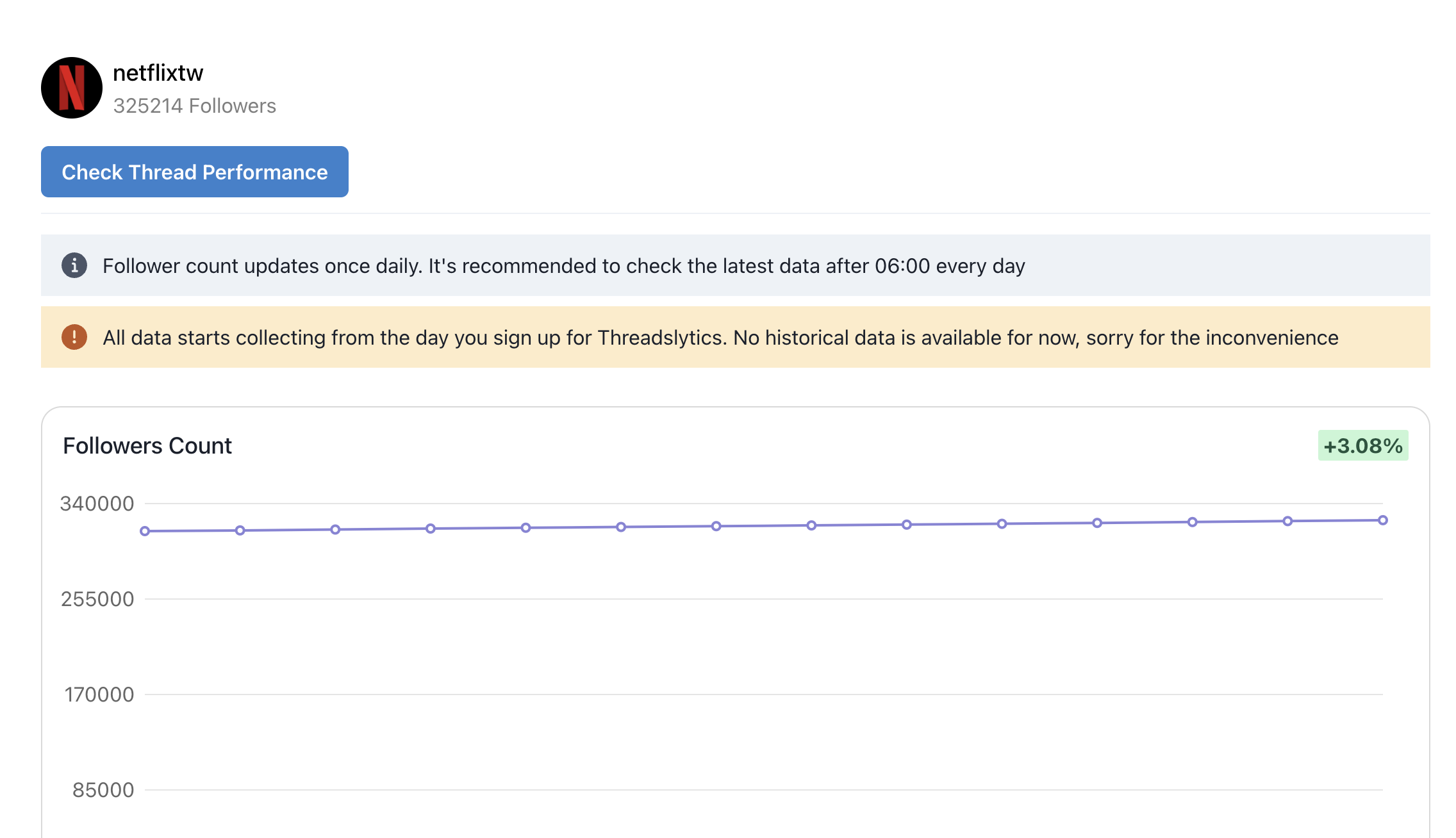Select the netflixtw username text
Screen dimensions: 1456x838
[x=158, y=73]
